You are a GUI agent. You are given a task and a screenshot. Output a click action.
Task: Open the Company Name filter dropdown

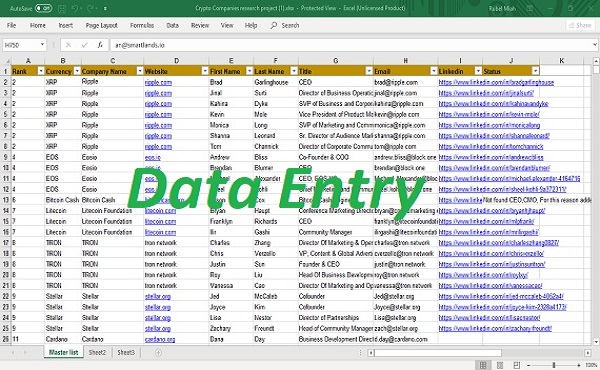(140, 71)
